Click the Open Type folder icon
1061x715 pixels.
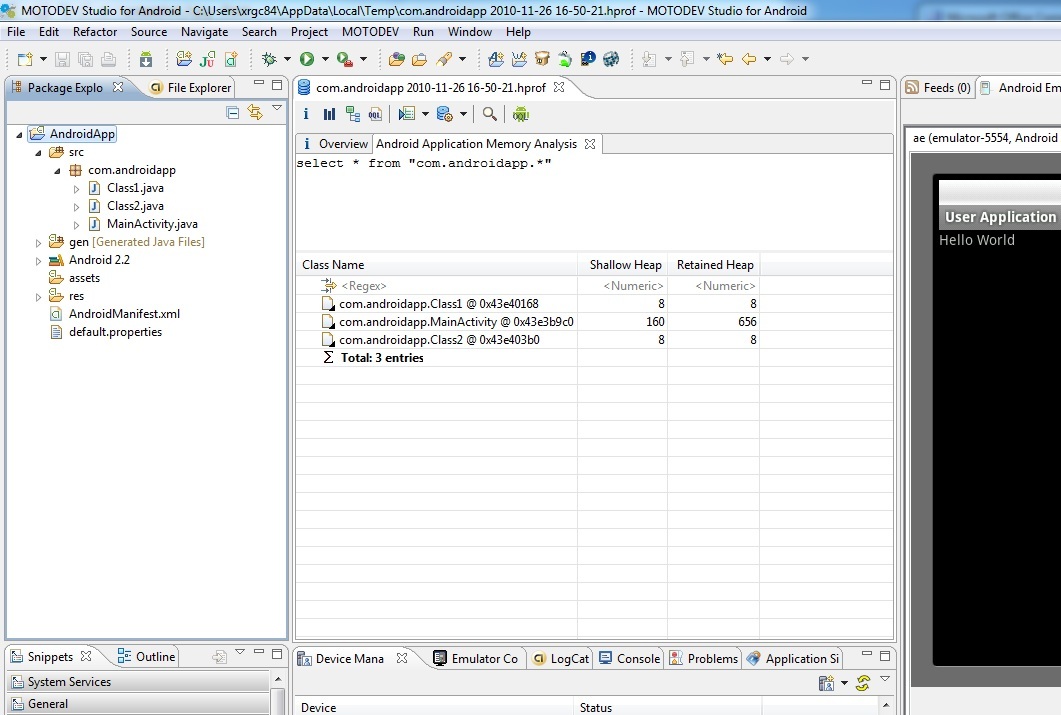pyautogui.click(x=397, y=60)
